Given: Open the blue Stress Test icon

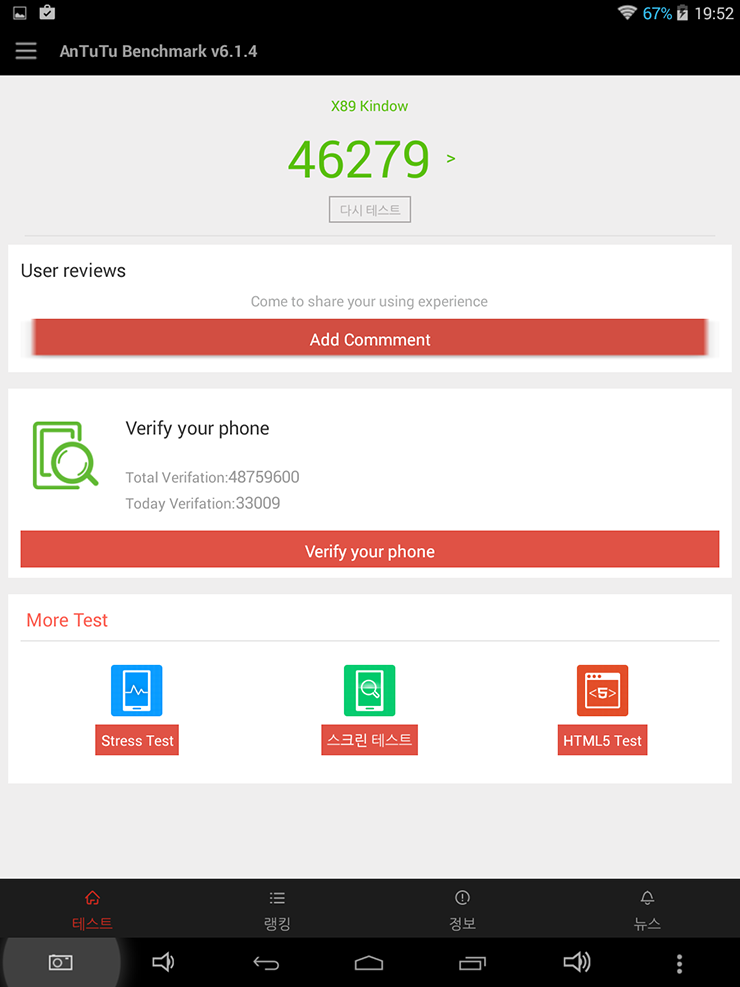Looking at the screenshot, I should pos(137,691).
